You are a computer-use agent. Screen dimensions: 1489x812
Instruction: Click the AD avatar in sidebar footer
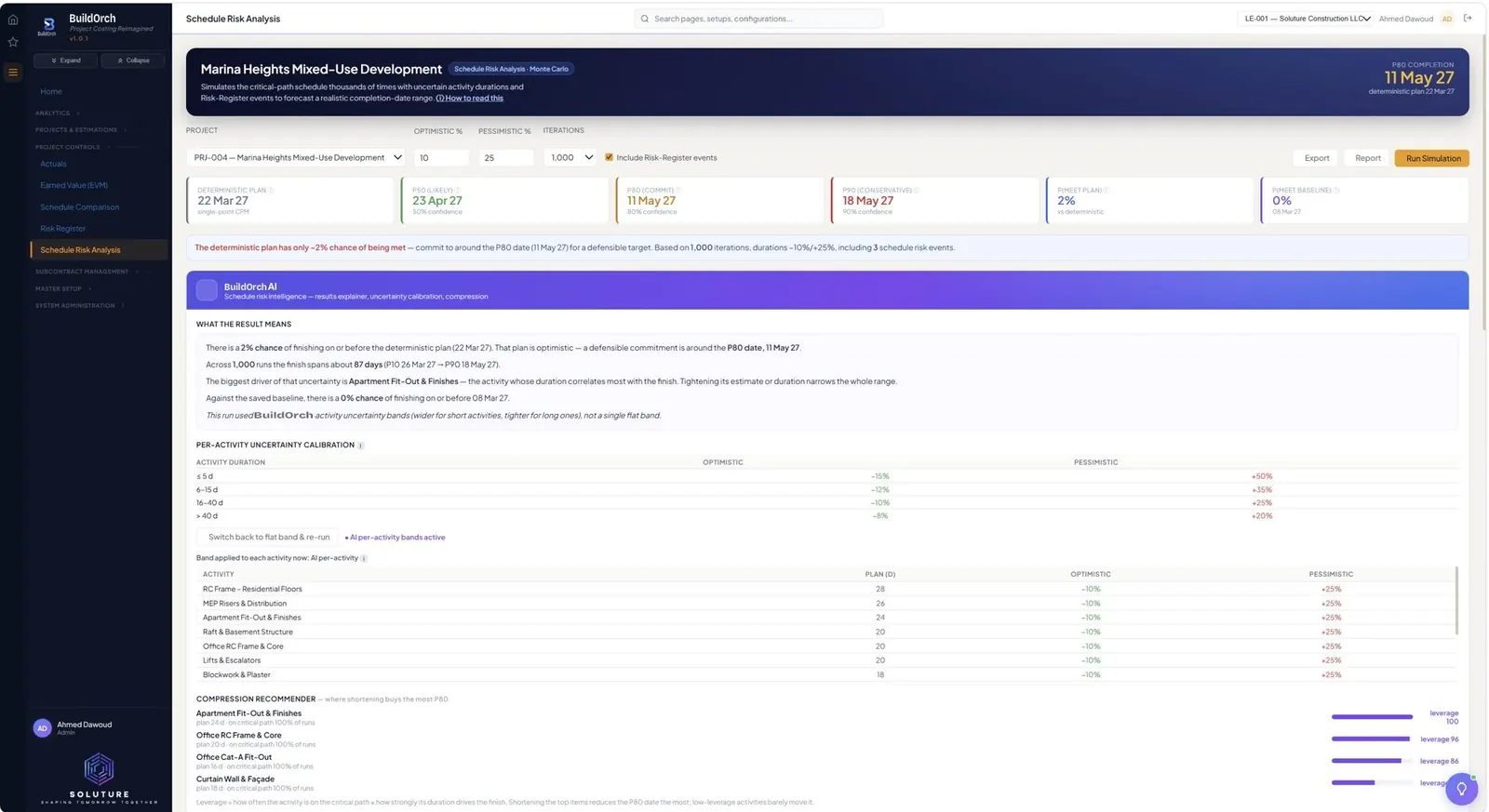click(x=42, y=728)
